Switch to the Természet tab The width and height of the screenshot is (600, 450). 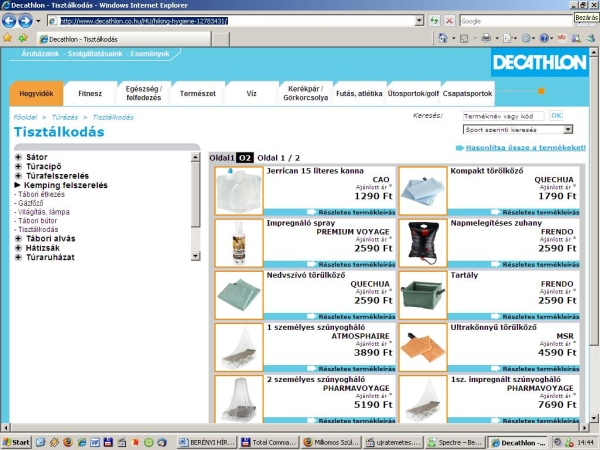click(198, 93)
